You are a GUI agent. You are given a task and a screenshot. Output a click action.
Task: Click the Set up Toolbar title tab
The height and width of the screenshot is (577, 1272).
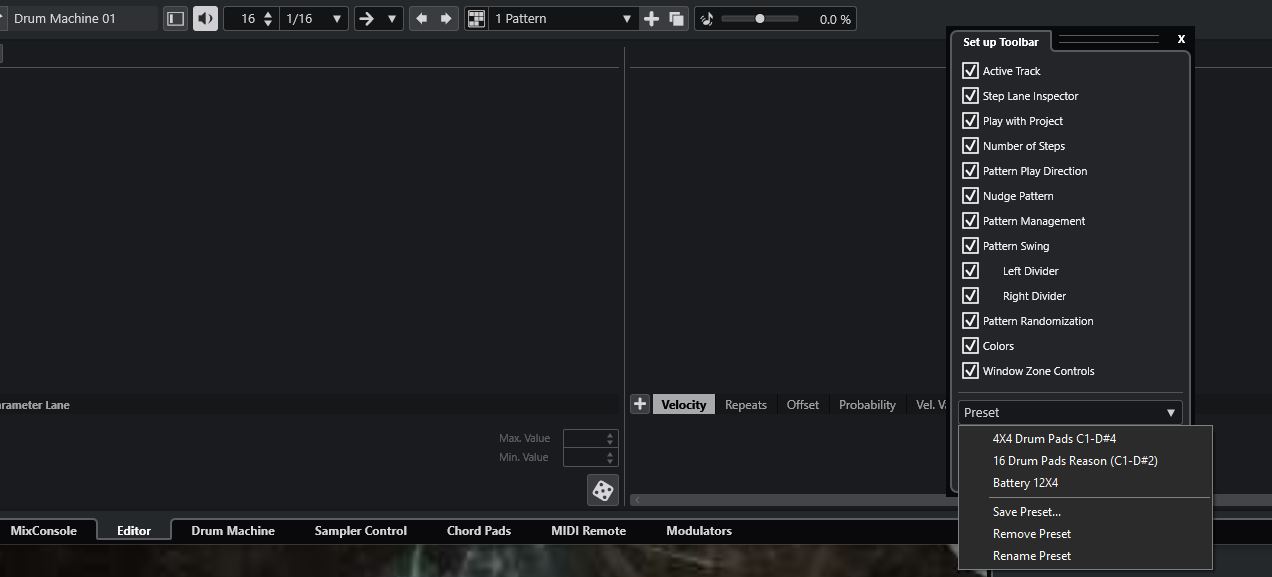[x=1000, y=42]
